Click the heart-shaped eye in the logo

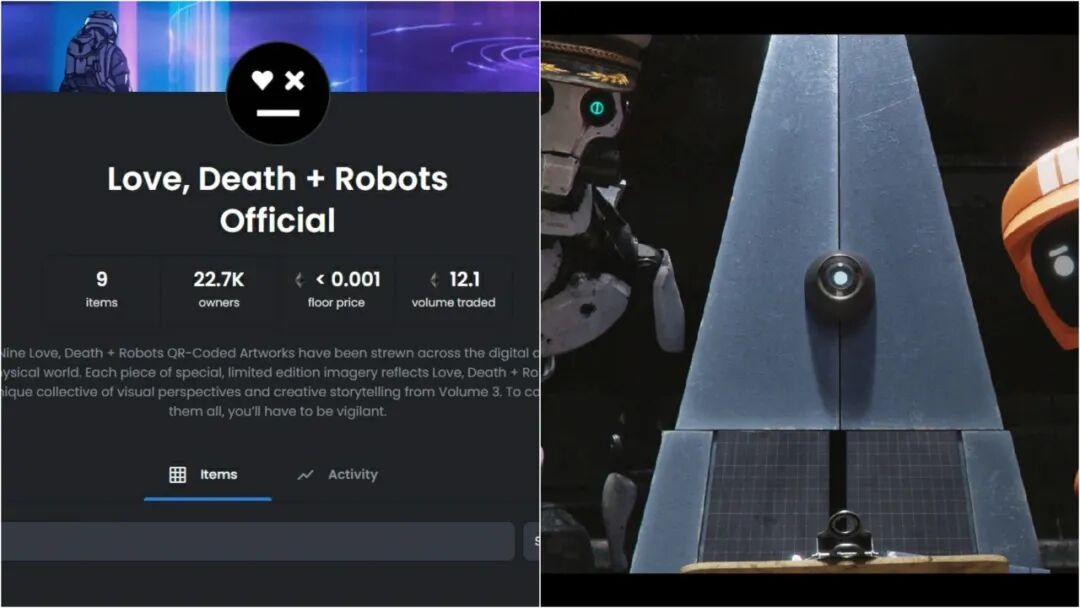tap(262, 80)
